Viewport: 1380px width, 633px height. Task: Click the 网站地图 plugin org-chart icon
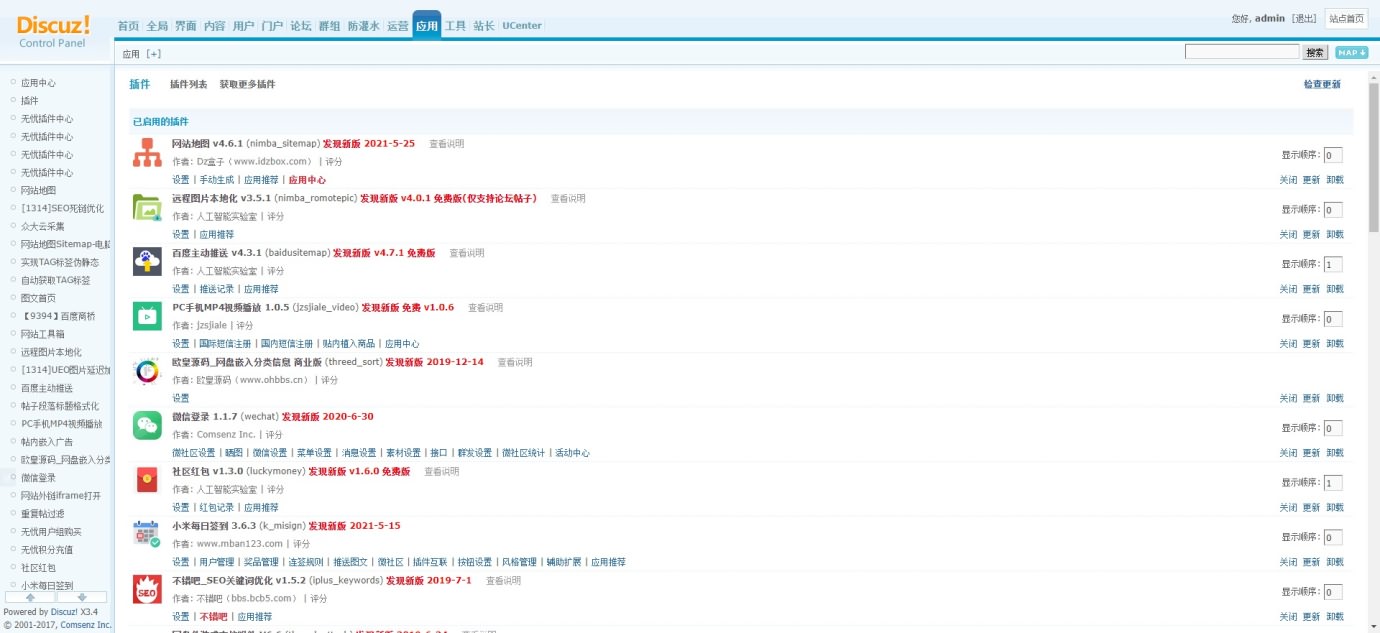pyautogui.click(x=147, y=153)
